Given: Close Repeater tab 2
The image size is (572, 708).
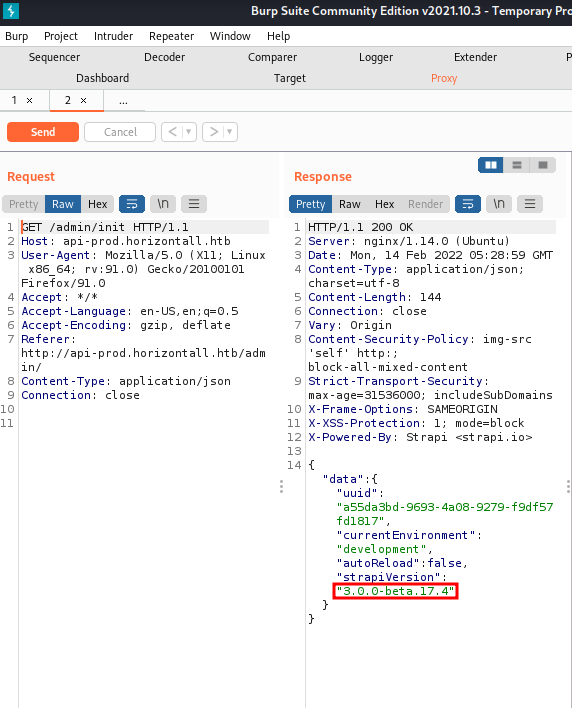Looking at the screenshot, I should pyautogui.click(x=84, y=100).
